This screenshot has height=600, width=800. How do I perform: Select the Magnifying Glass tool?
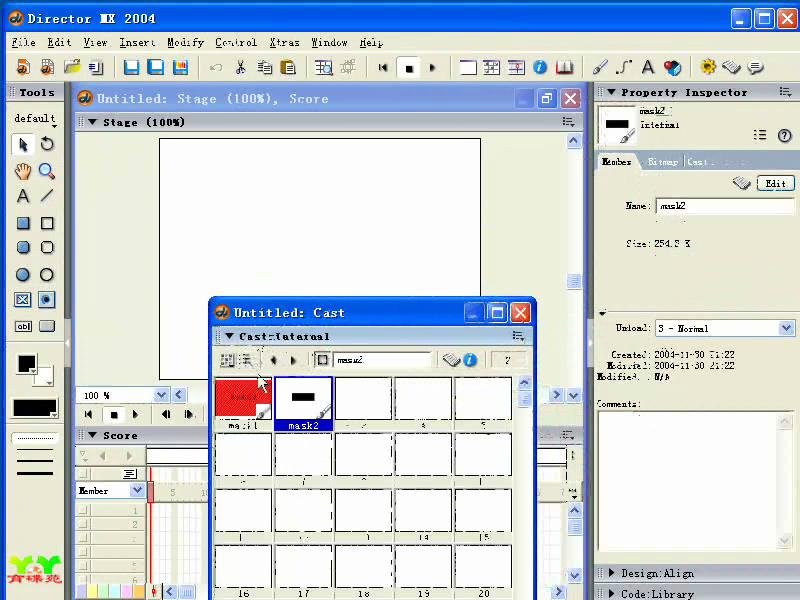(47, 171)
